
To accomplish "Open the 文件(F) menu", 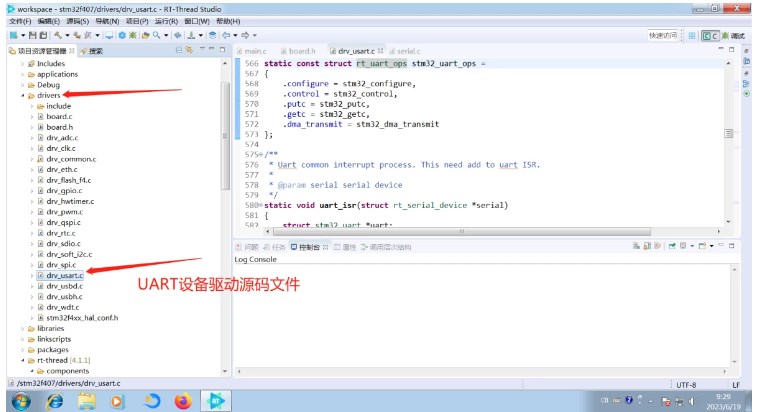I will click(x=20, y=21).
